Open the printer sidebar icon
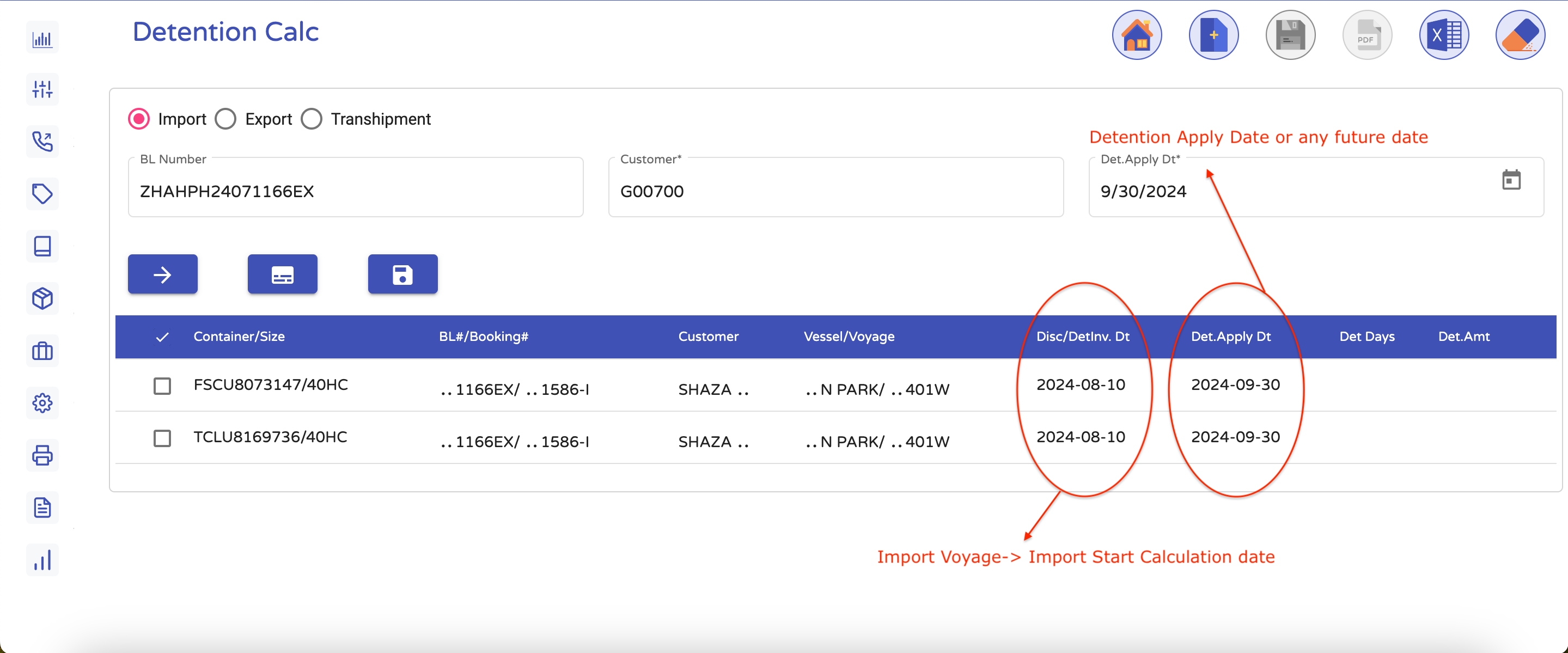The image size is (1568, 653). pos(42,455)
